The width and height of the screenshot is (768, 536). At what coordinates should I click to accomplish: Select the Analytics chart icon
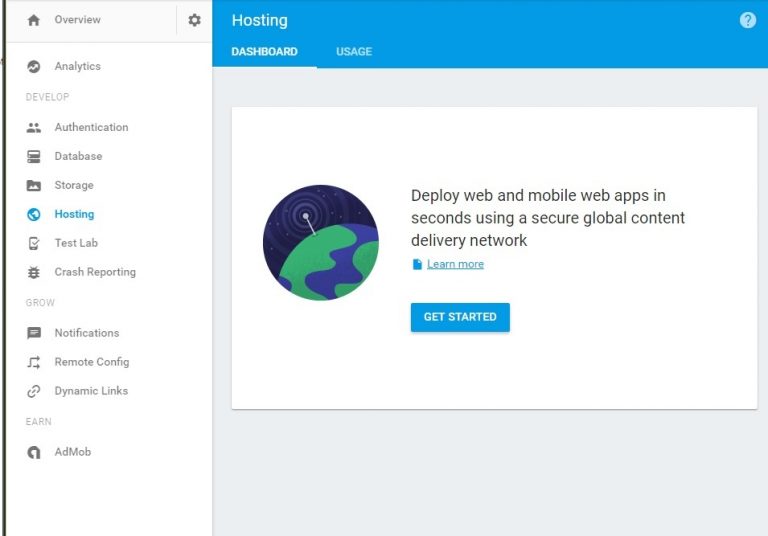[x=34, y=67]
